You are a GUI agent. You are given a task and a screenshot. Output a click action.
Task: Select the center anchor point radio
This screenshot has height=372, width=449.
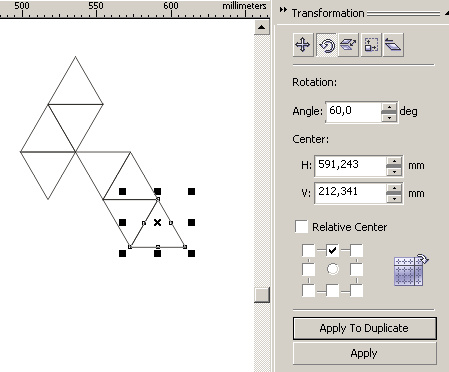click(x=333, y=269)
